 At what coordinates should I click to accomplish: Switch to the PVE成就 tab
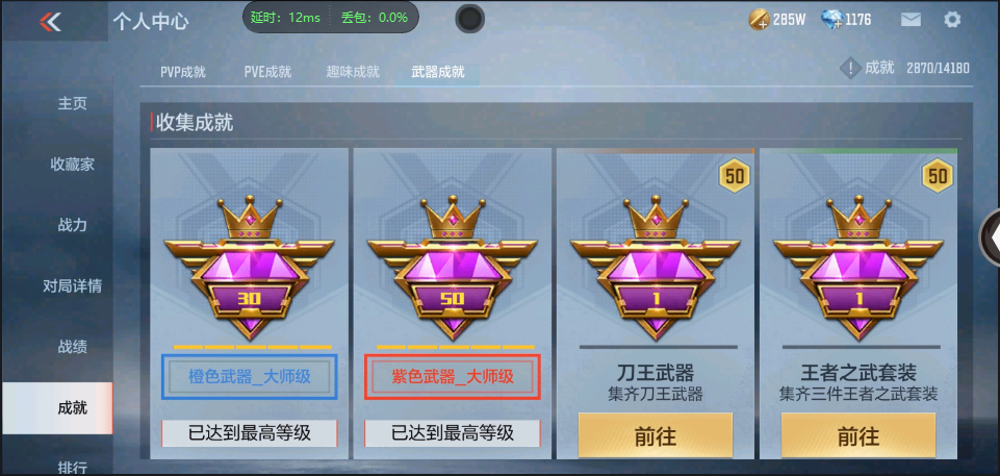[268, 71]
